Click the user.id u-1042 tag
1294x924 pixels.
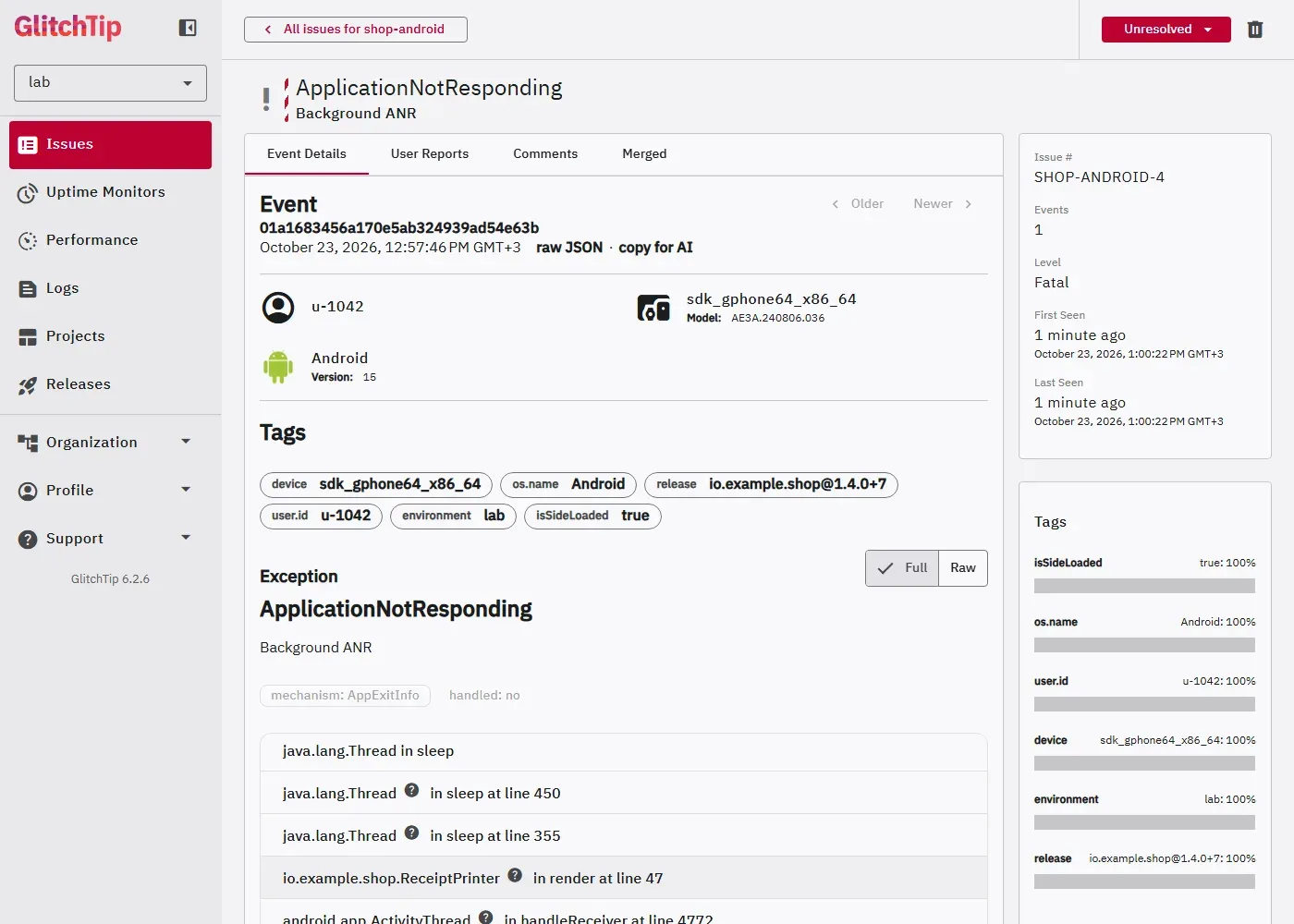point(322,516)
